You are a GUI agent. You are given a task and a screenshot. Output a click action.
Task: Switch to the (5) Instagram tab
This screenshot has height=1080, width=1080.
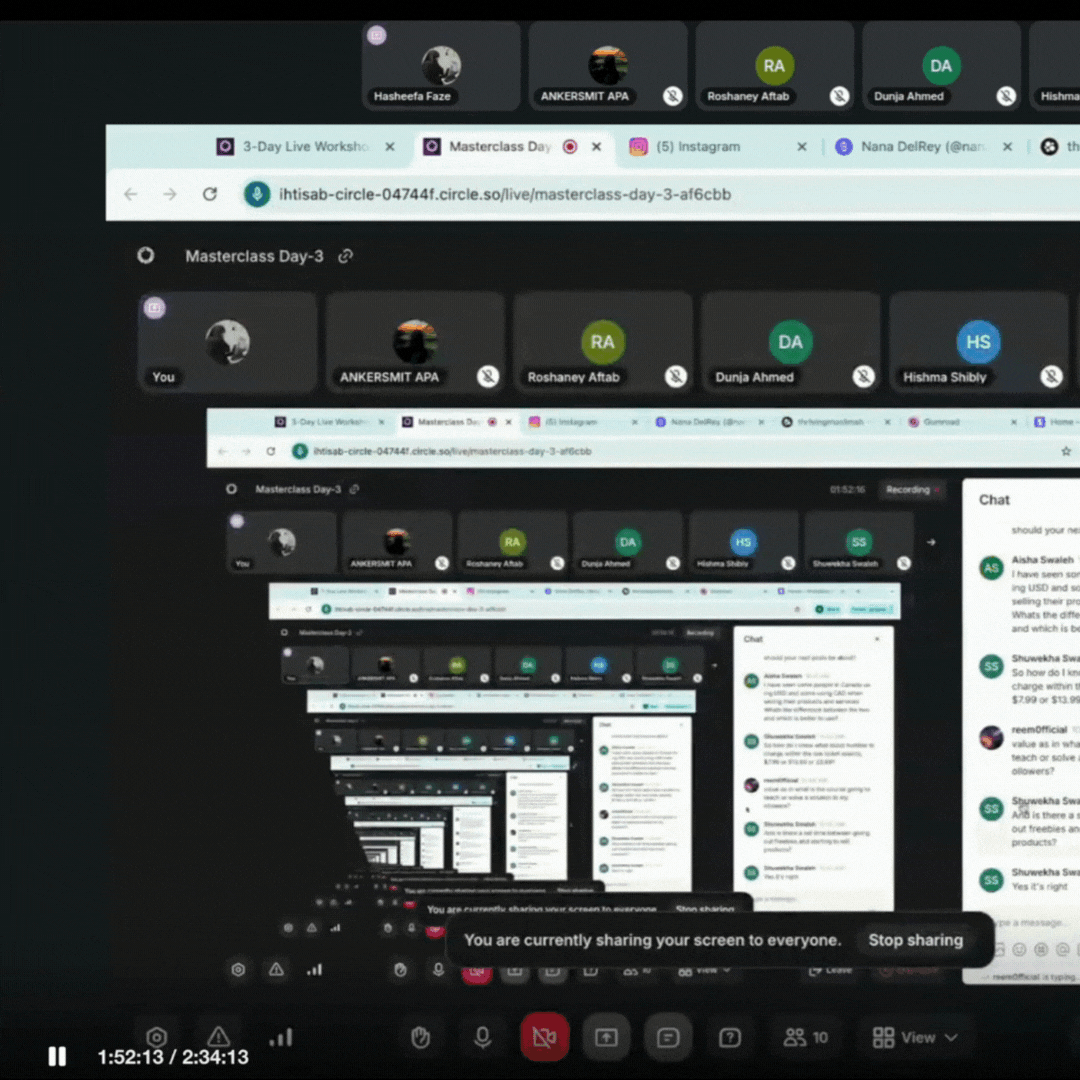click(x=698, y=146)
